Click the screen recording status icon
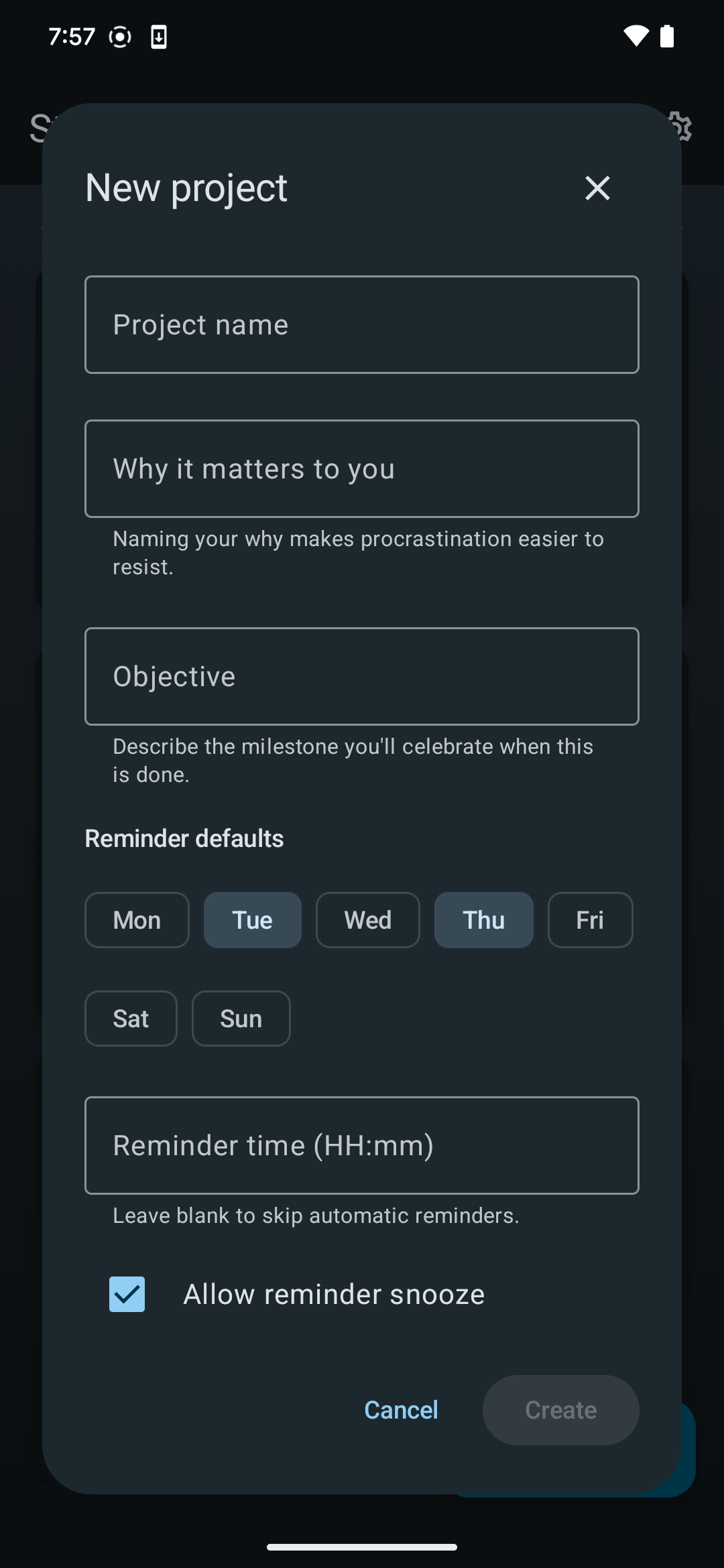Image resolution: width=724 pixels, height=1568 pixels. click(120, 37)
